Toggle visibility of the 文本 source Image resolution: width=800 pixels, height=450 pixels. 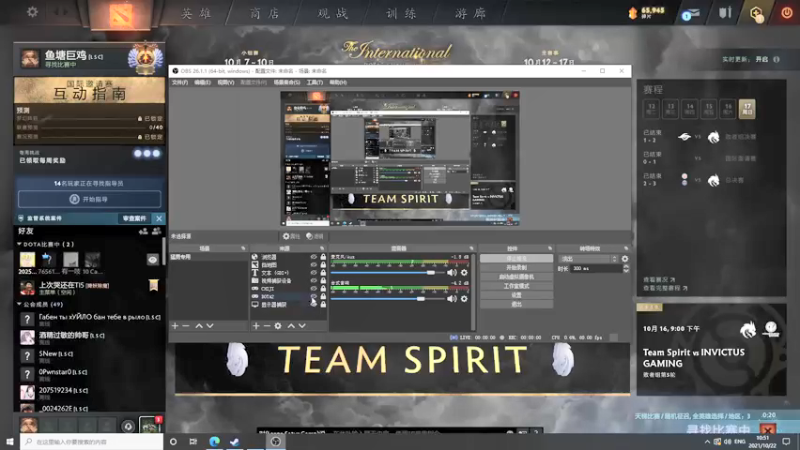click(313, 273)
